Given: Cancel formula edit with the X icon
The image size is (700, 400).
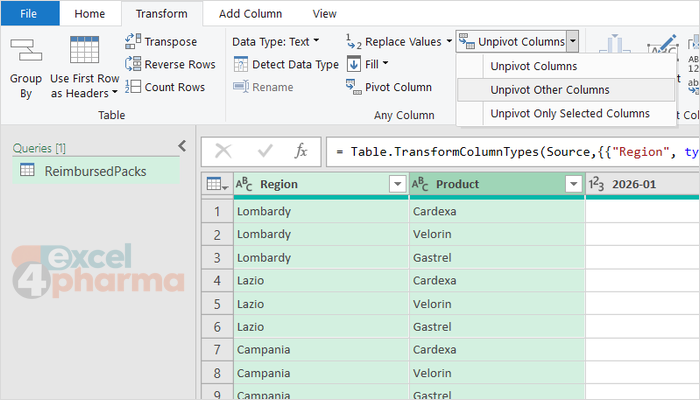Looking at the screenshot, I should [223, 151].
